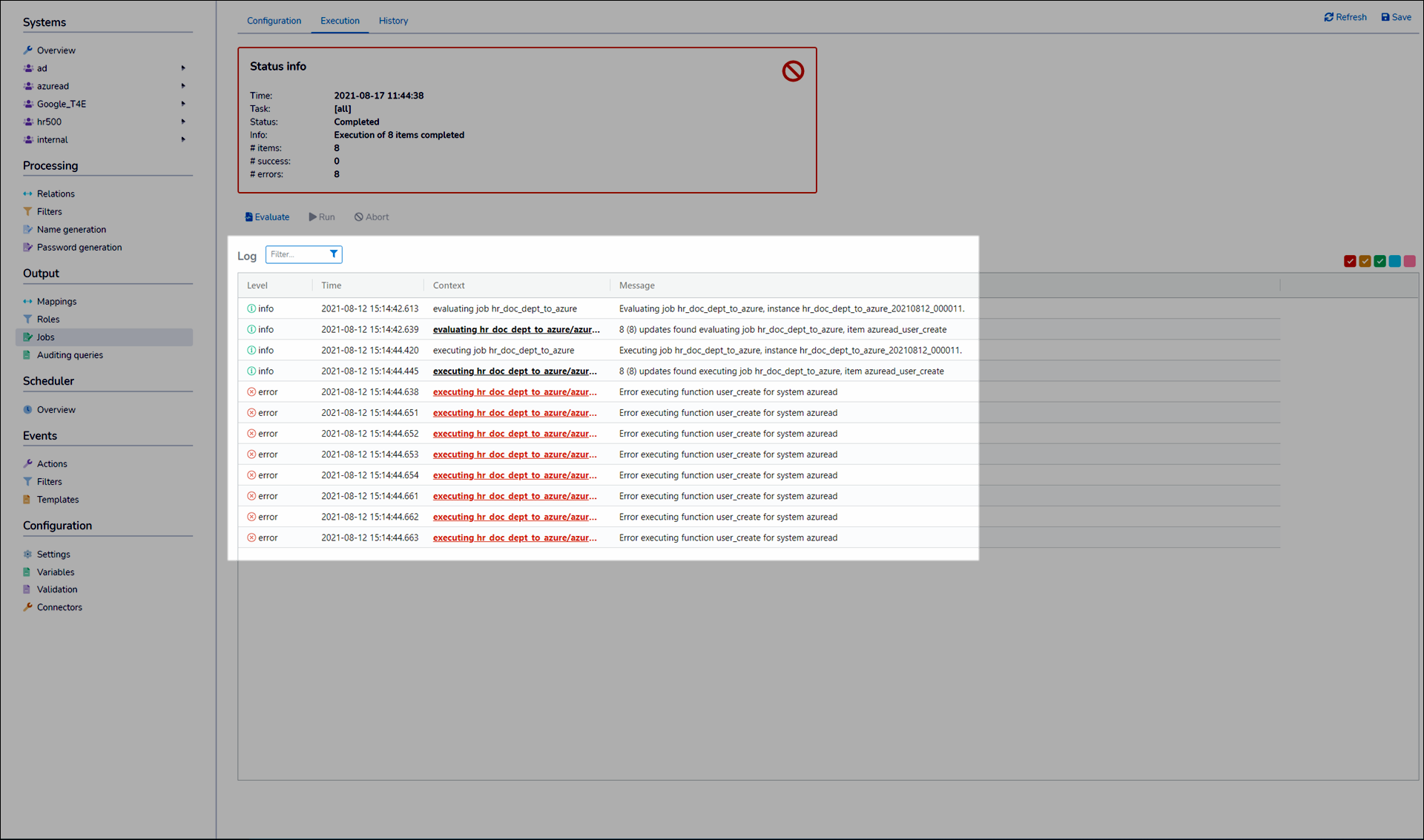Open Connectors via the wrench icon
The width and height of the screenshot is (1424, 840).
[x=28, y=607]
